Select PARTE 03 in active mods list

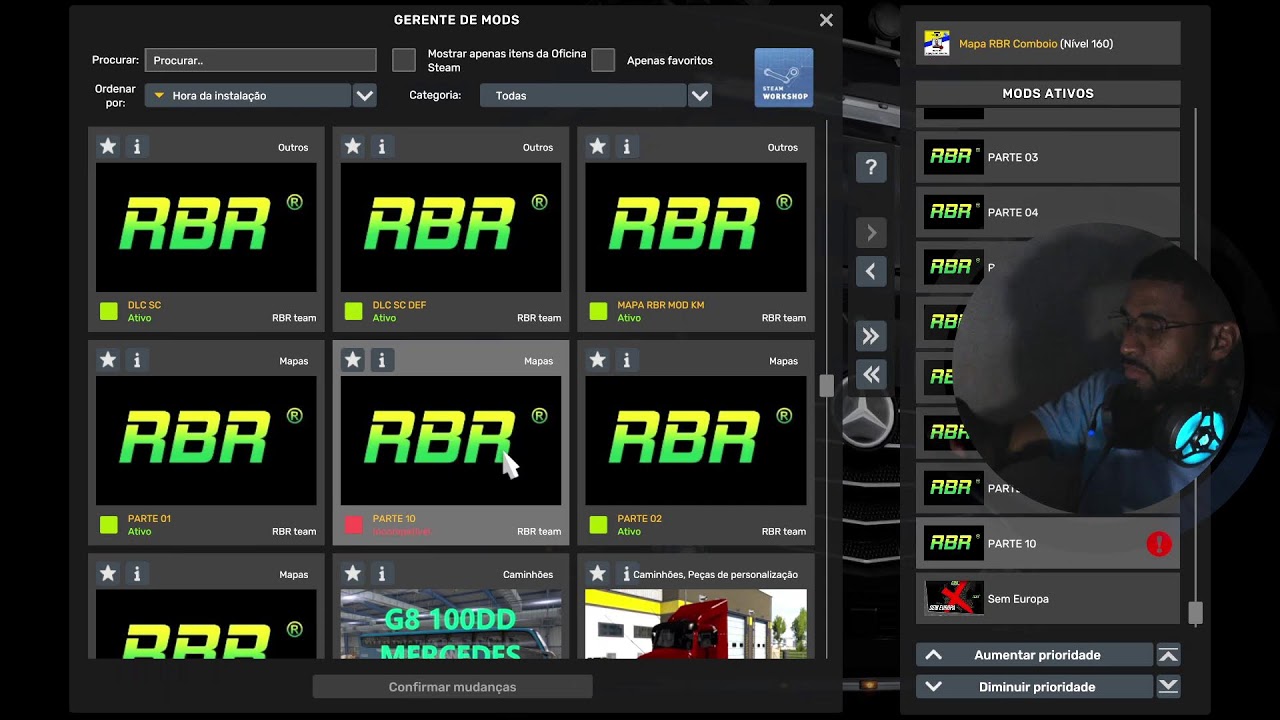coord(1048,157)
